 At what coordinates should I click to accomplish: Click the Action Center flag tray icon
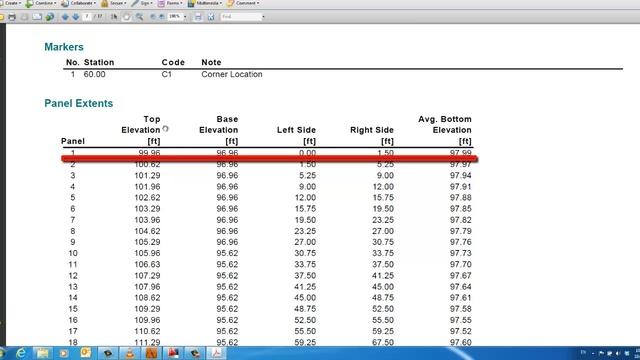click(601, 353)
